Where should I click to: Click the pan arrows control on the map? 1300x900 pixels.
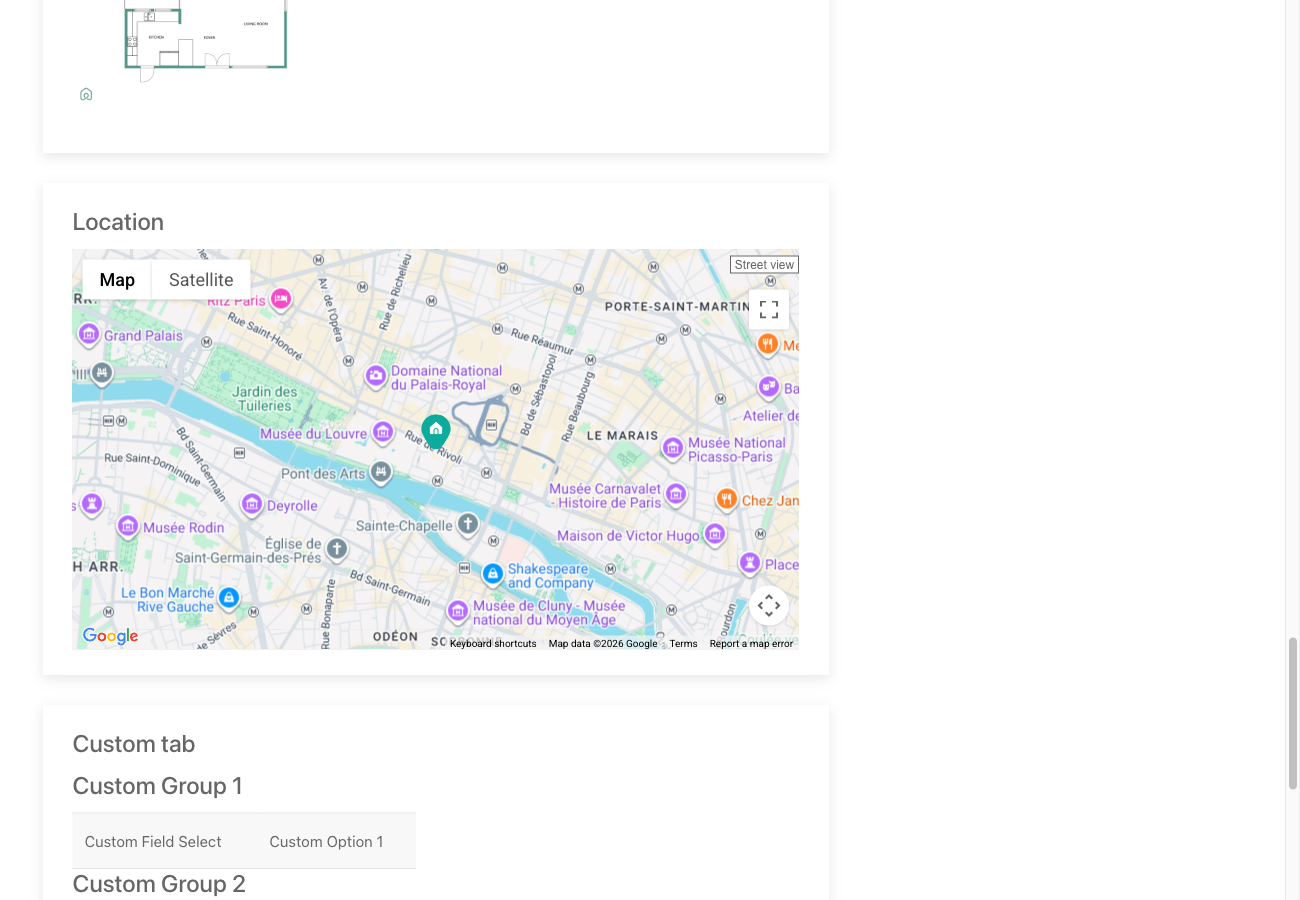[769, 605]
